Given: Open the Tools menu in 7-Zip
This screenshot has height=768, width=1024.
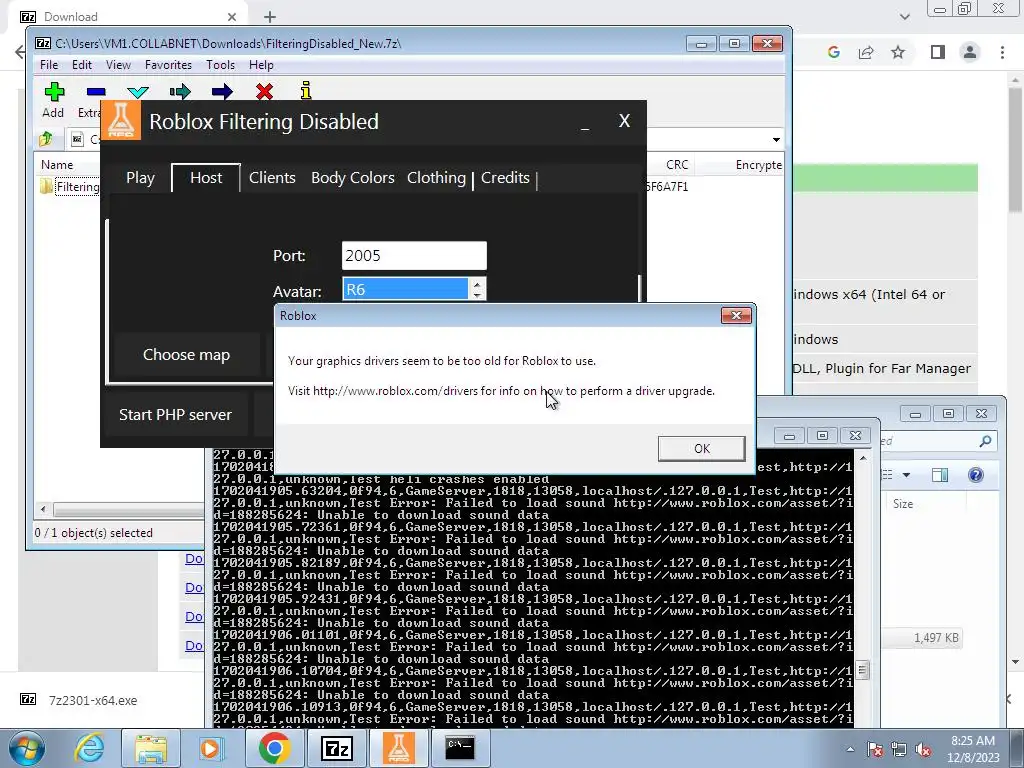Looking at the screenshot, I should 220,65.
